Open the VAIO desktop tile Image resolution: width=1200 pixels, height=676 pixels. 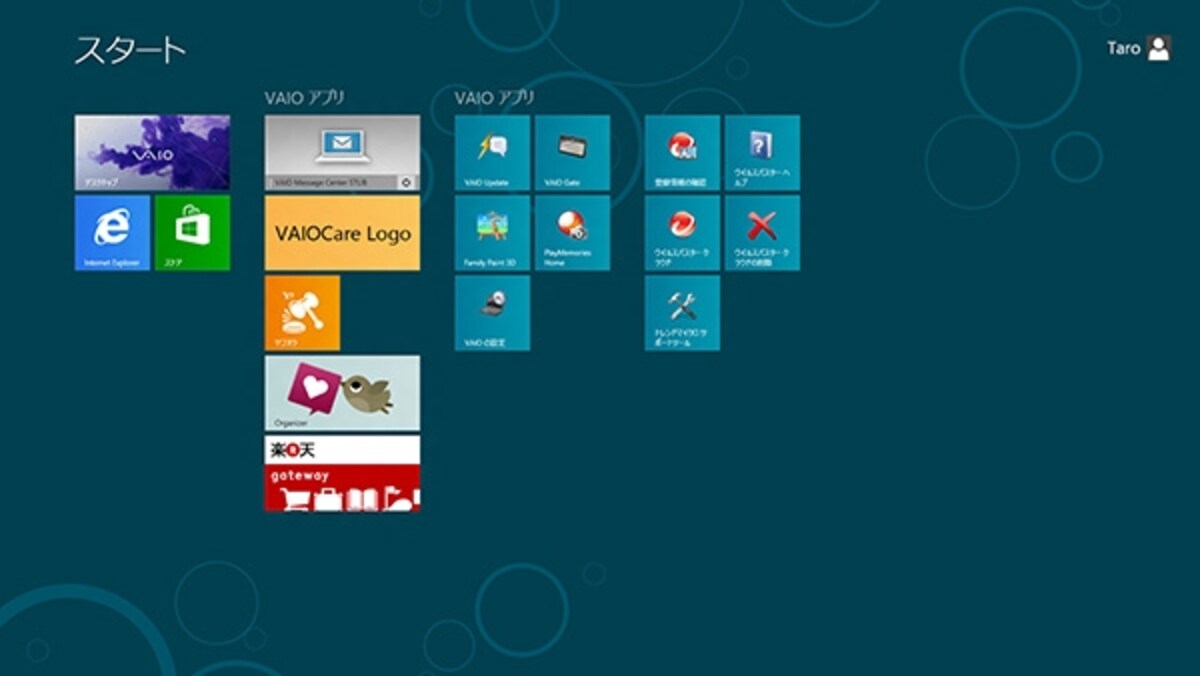(x=152, y=153)
